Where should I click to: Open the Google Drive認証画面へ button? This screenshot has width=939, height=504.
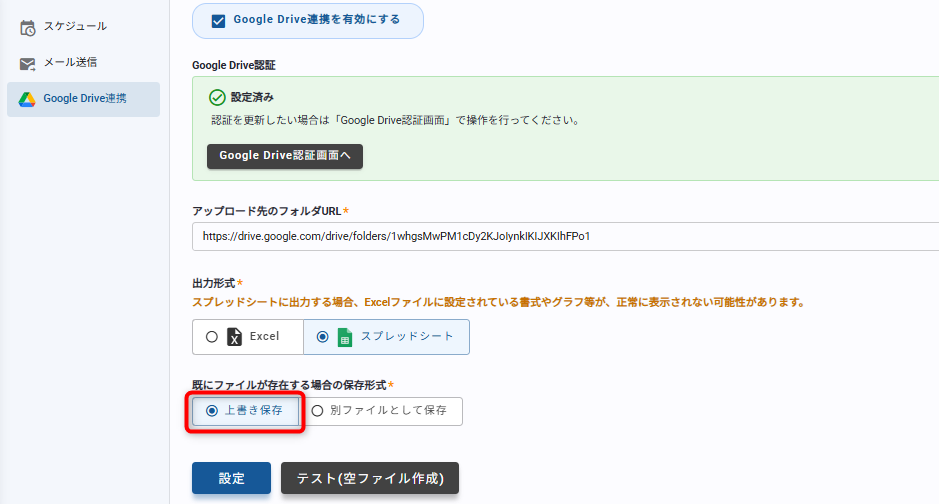(x=284, y=156)
